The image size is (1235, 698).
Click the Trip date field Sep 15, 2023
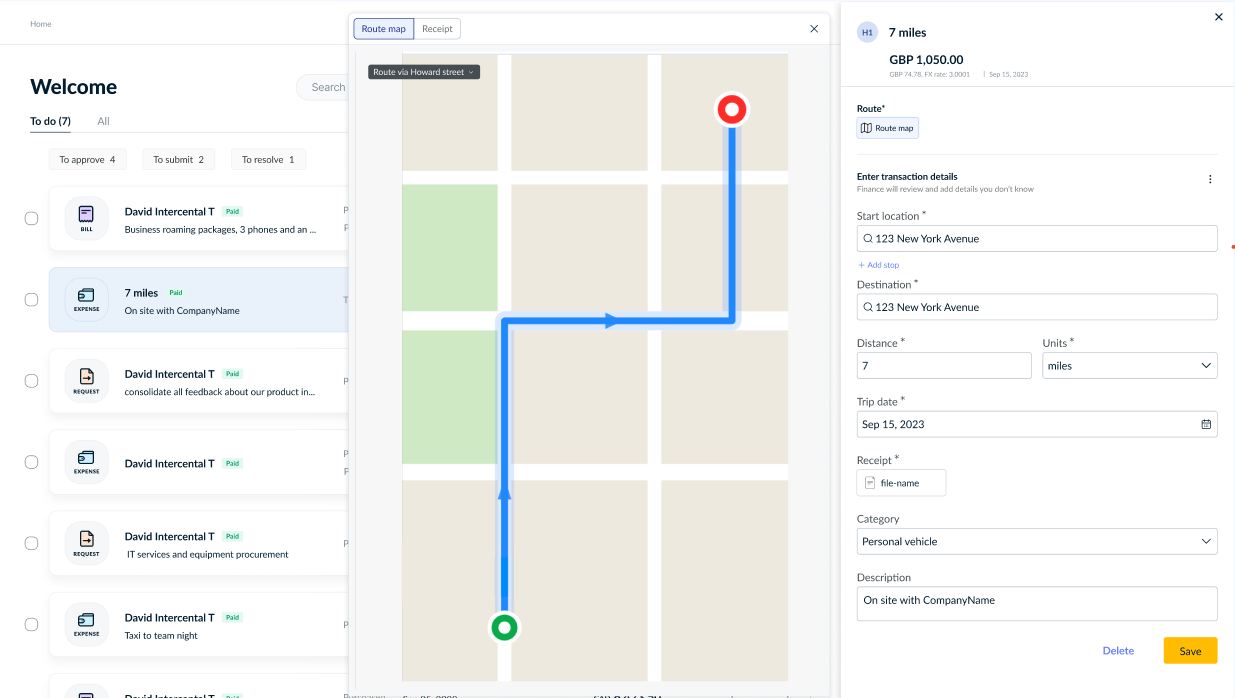(x=1037, y=424)
